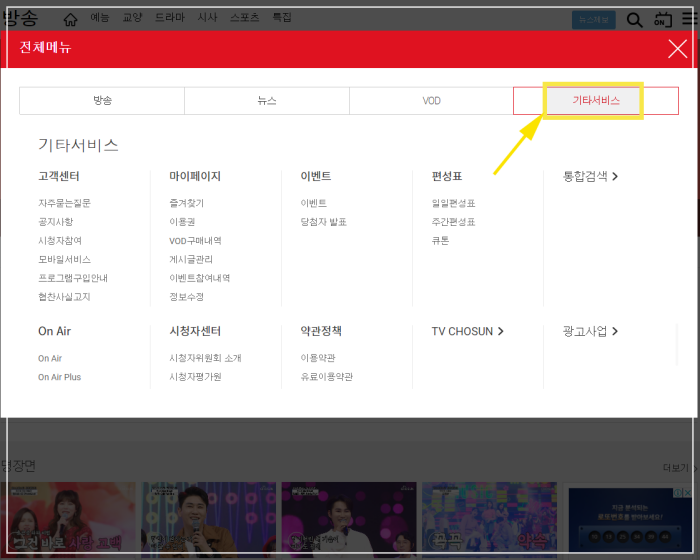The height and width of the screenshot is (560, 700).
Task: Open 유료이용약관 link
Action: pyautogui.click(x=326, y=377)
